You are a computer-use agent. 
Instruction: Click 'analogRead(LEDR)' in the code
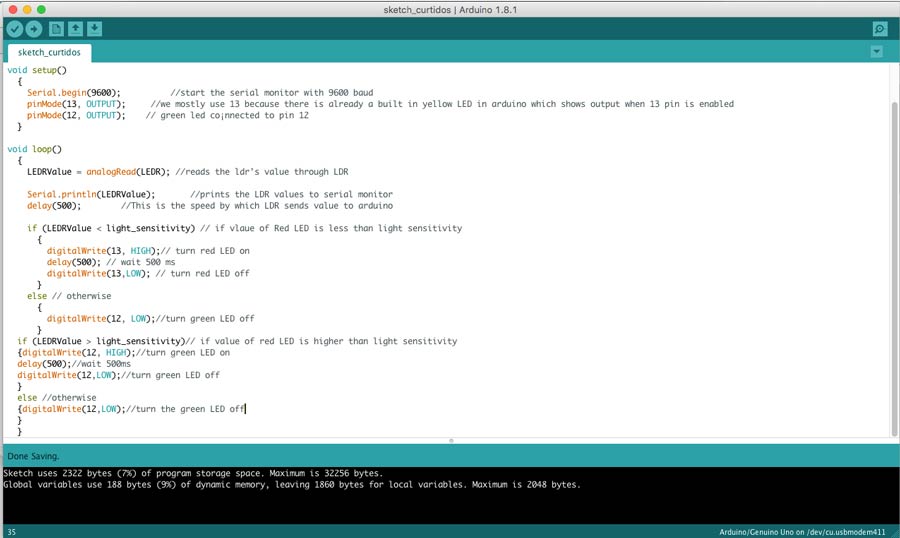(127, 172)
